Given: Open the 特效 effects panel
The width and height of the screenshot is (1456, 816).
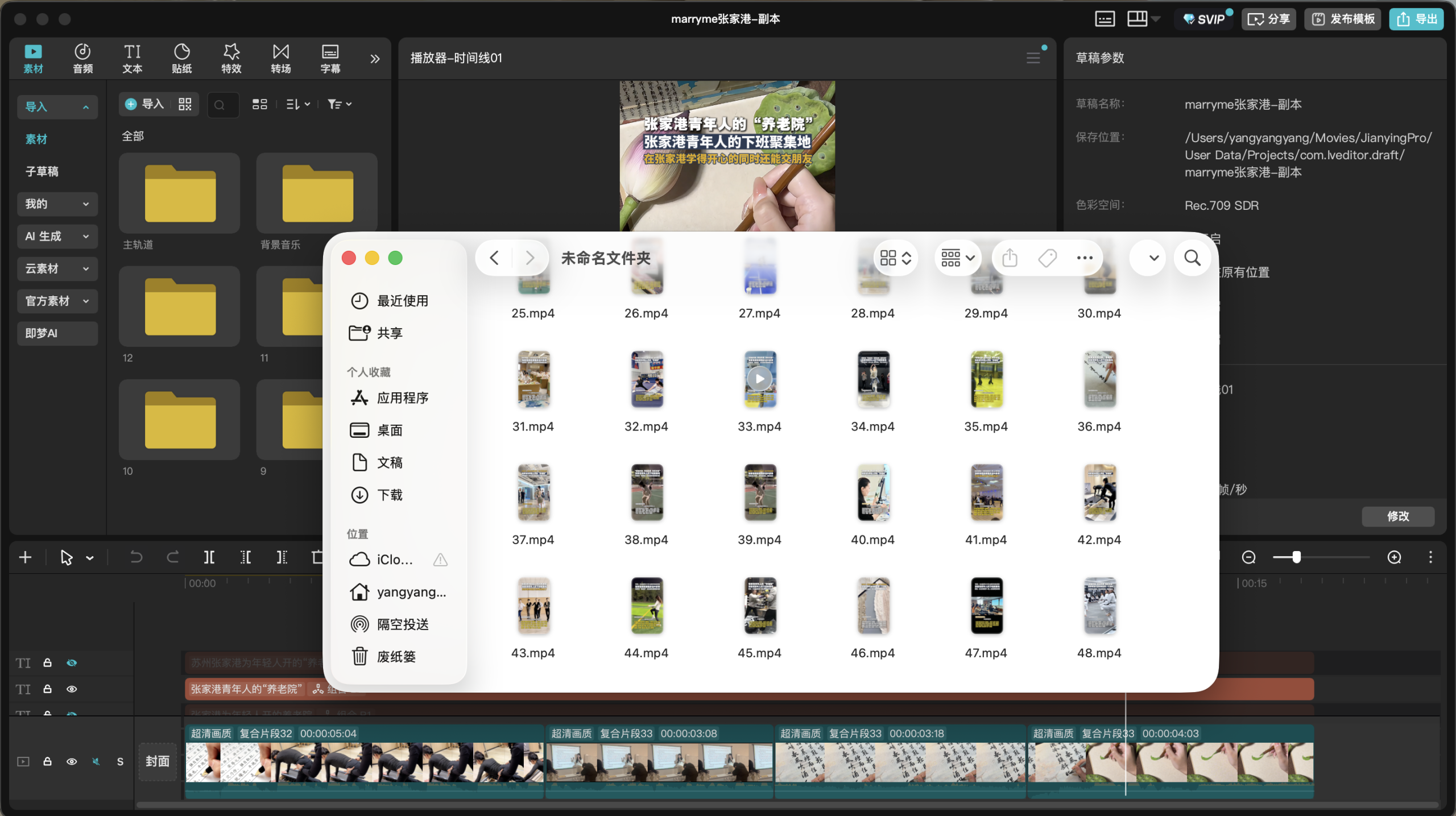Looking at the screenshot, I should pyautogui.click(x=231, y=58).
